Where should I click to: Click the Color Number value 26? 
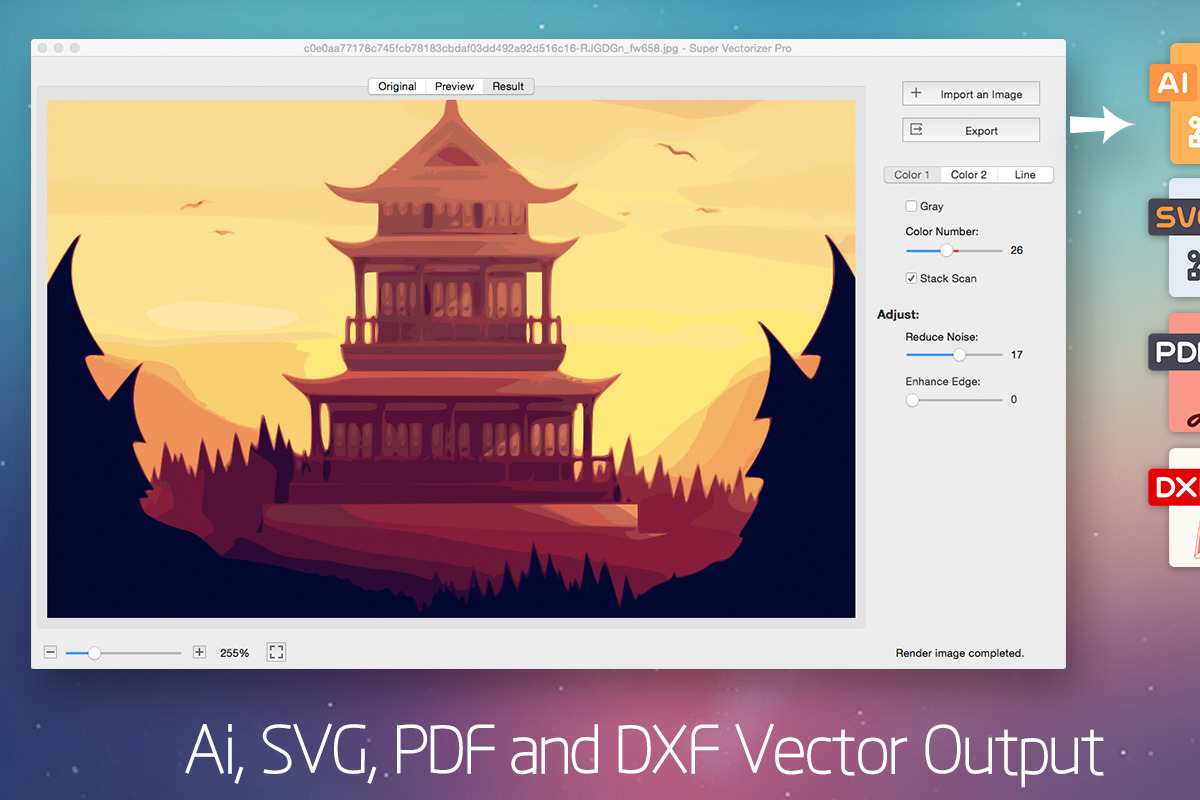1017,250
